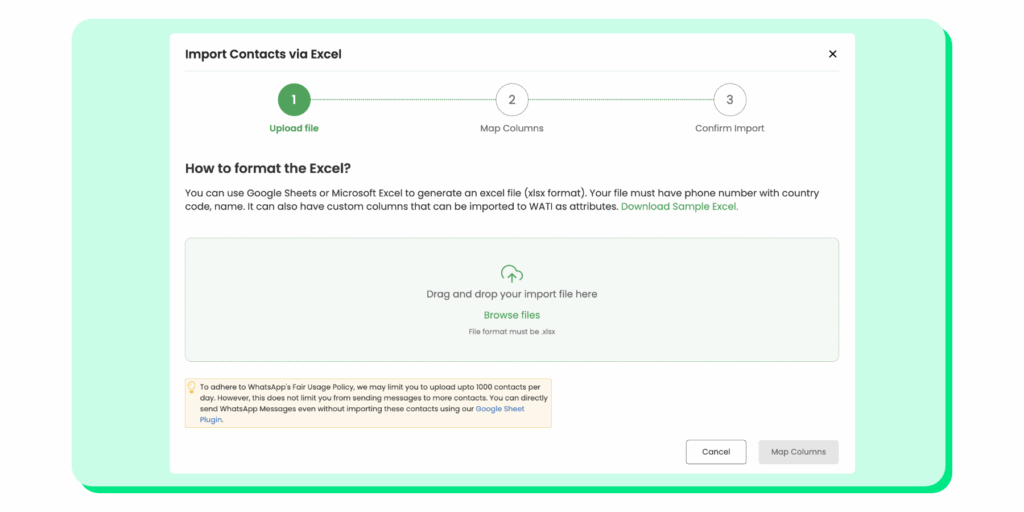Select step 2 circle
Viewport: 1024px width, 512px height.
(x=512, y=99)
